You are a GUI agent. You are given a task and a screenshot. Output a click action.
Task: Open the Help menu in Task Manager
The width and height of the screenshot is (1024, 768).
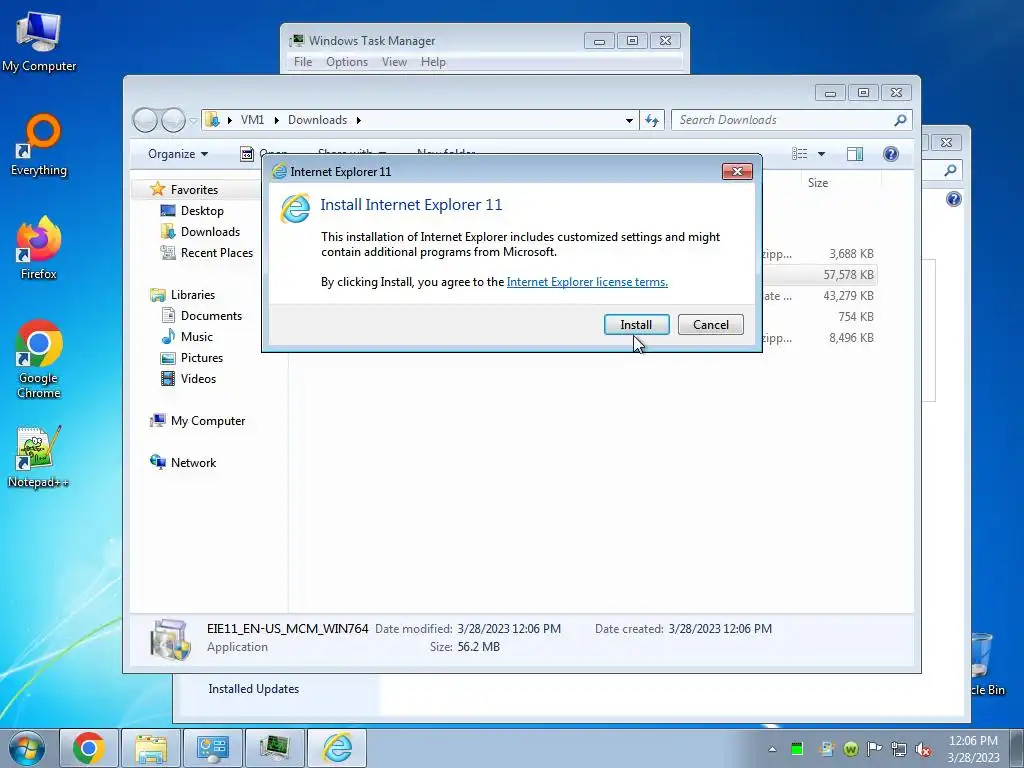(433, 62)
